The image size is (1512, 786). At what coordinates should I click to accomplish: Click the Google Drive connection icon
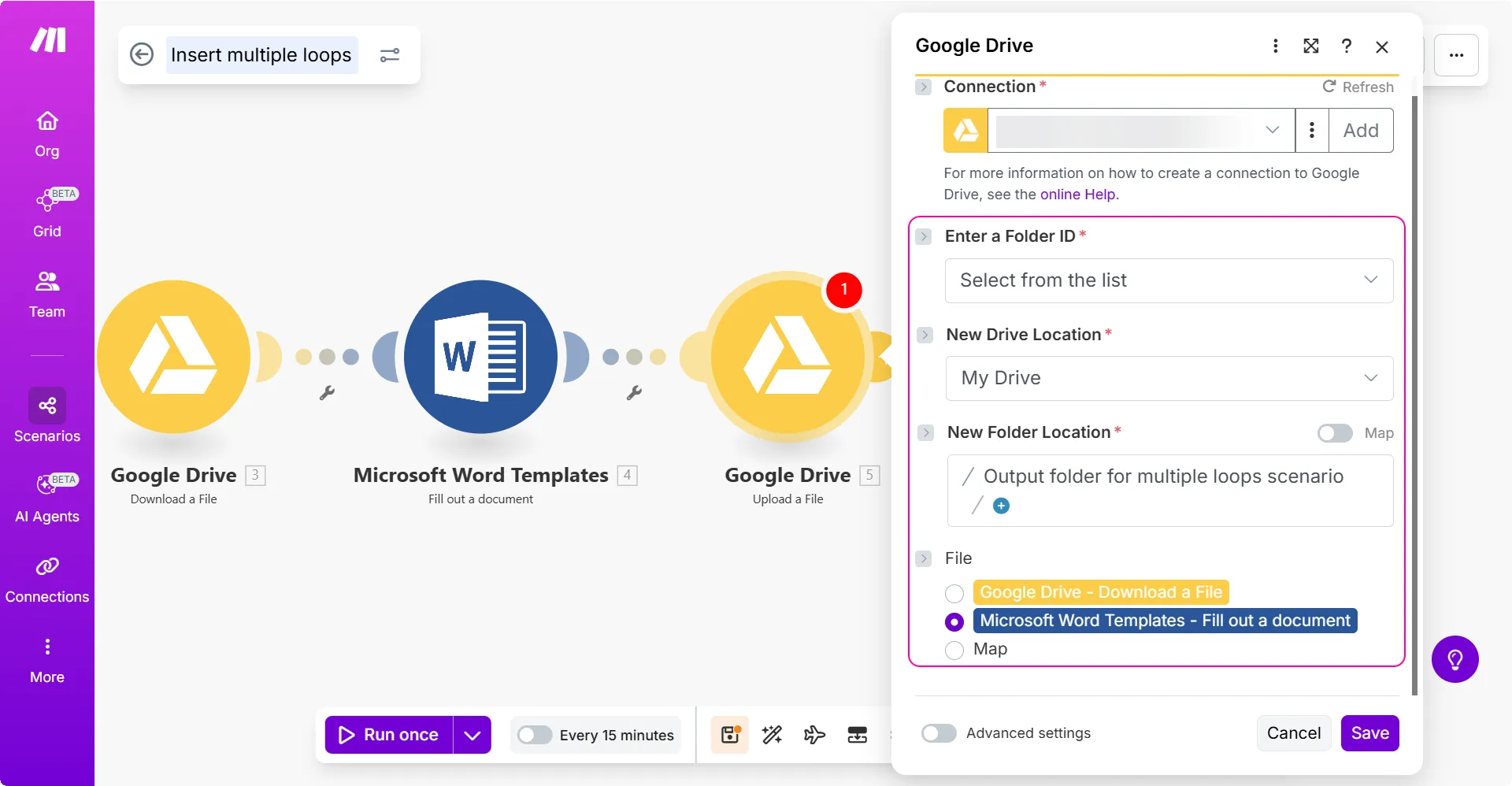point(965,131)
